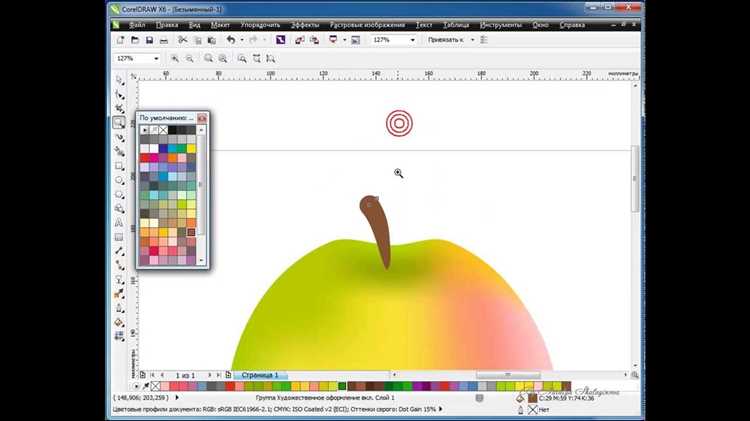750x421 pixels.
Task: Open the property bar zoom 127% dropdown
Action: pos(156,58)
